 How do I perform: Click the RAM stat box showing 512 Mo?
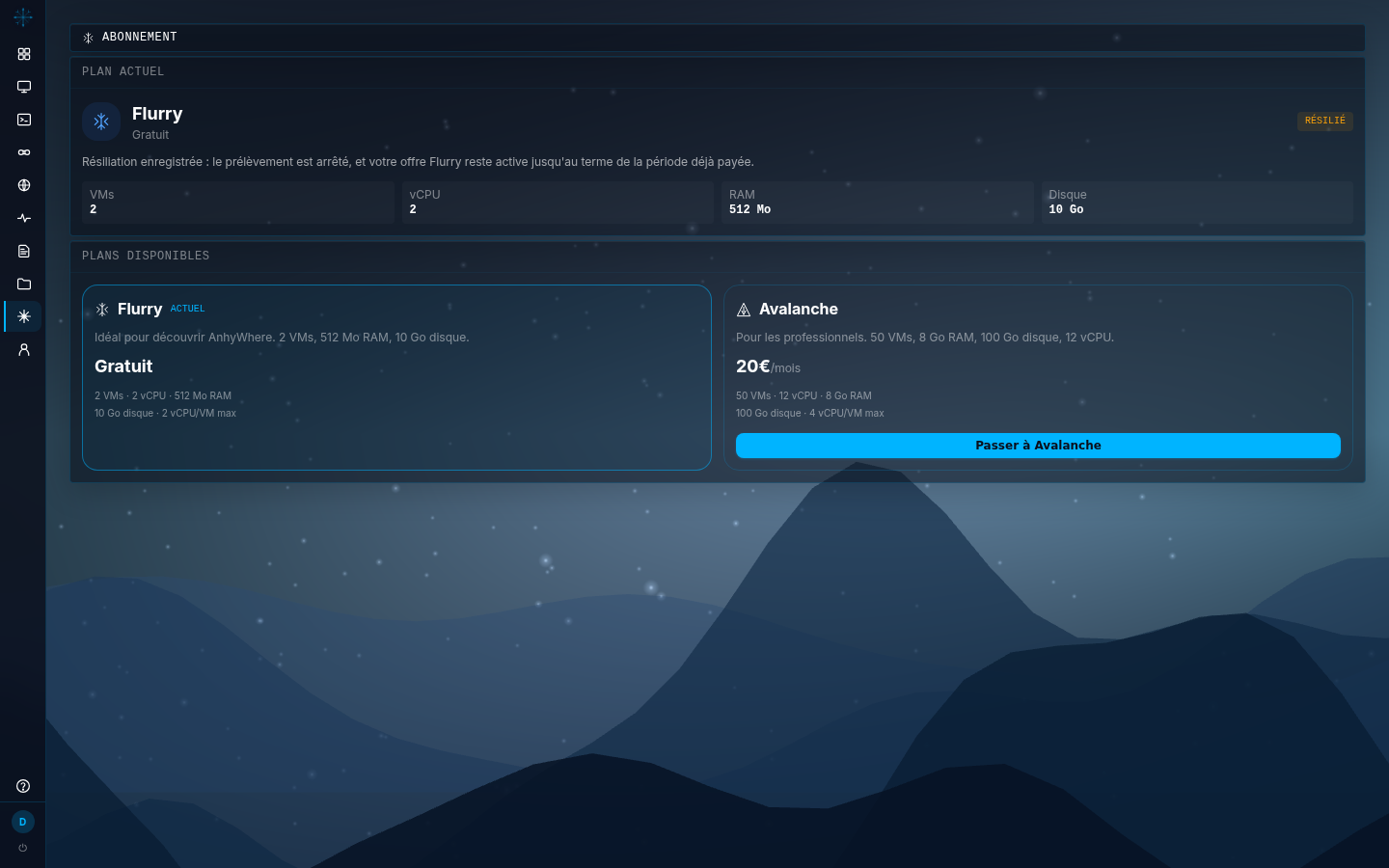click(x=878, y=203)
